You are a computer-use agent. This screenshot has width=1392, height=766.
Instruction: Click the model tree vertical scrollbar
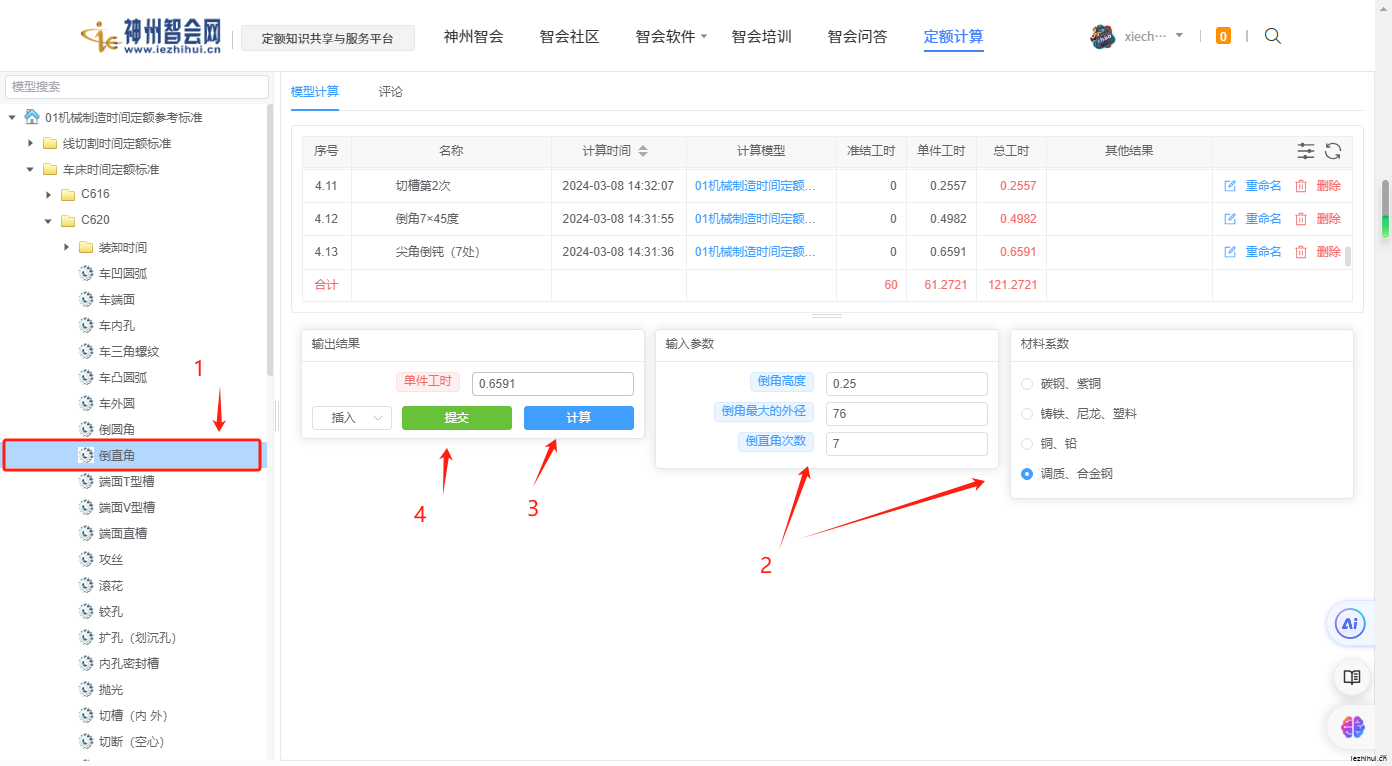click(x=269, y=240)
